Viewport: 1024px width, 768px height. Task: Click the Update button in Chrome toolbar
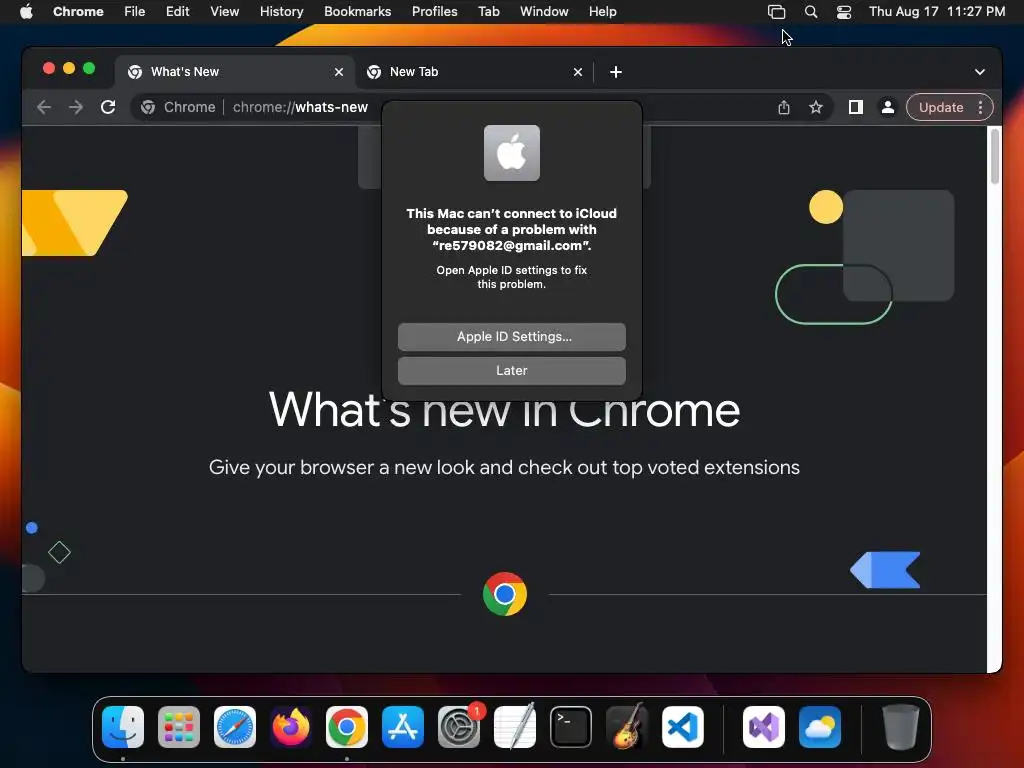pos(940,107)
